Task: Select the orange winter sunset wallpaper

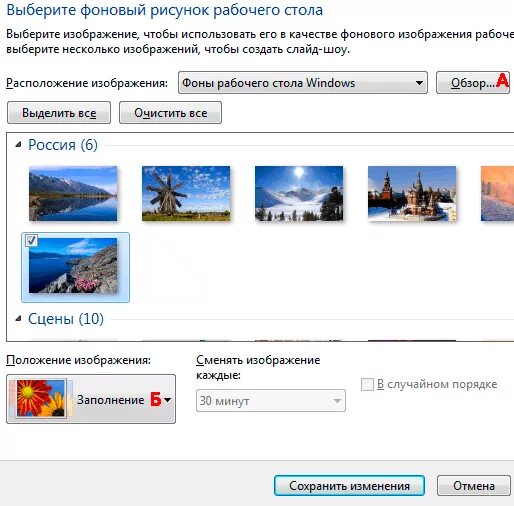Action: click(x=497, y=194)
